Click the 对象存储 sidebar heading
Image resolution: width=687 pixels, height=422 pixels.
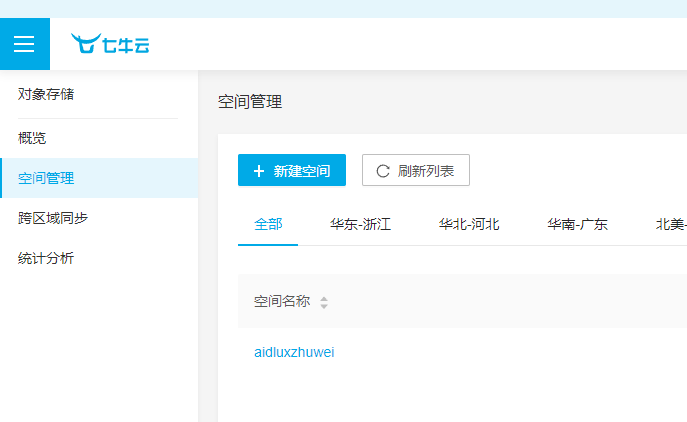pyautogui.click(x=46, y=94)
